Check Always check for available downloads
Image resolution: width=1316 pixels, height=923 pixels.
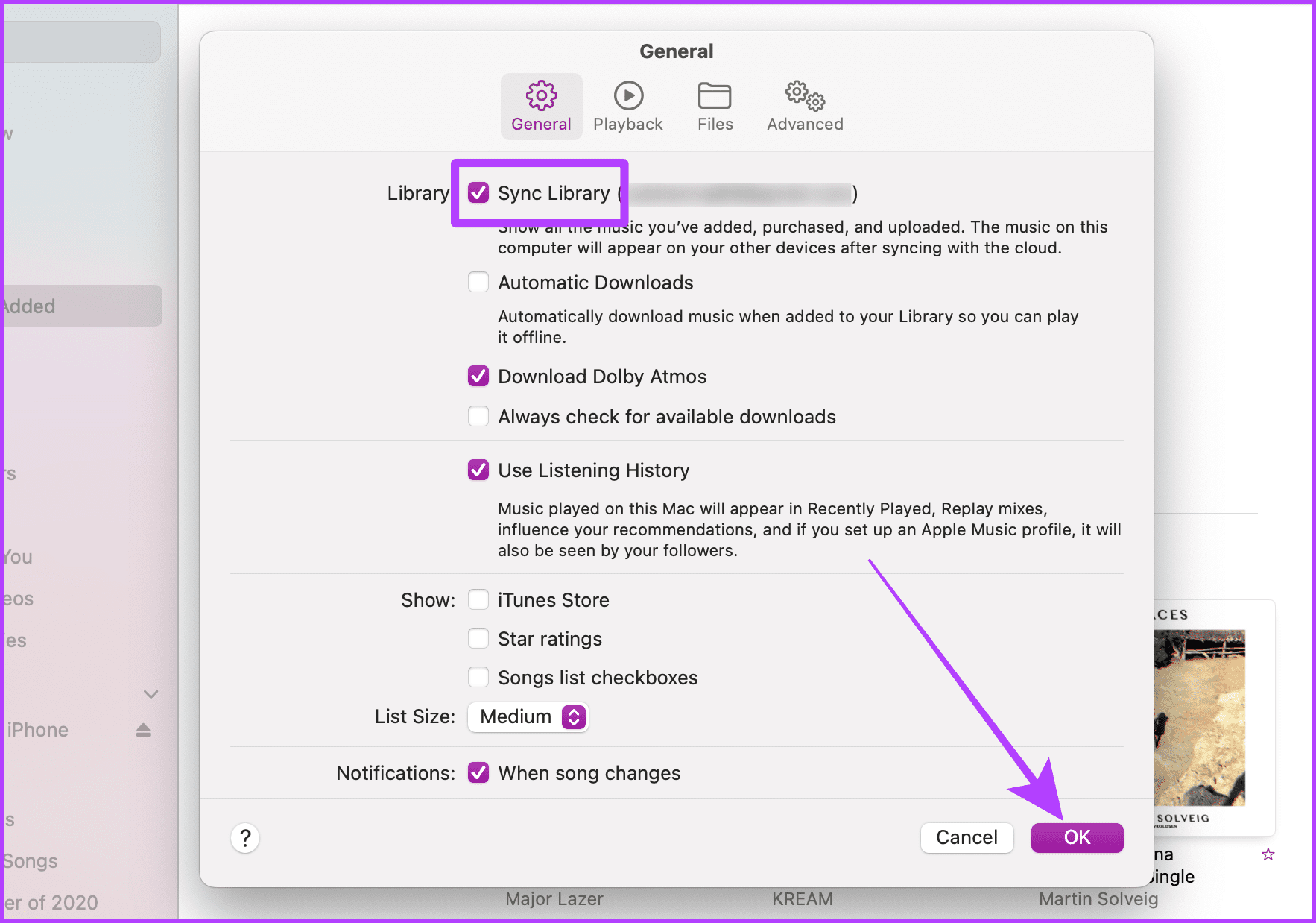pos(478,416)
